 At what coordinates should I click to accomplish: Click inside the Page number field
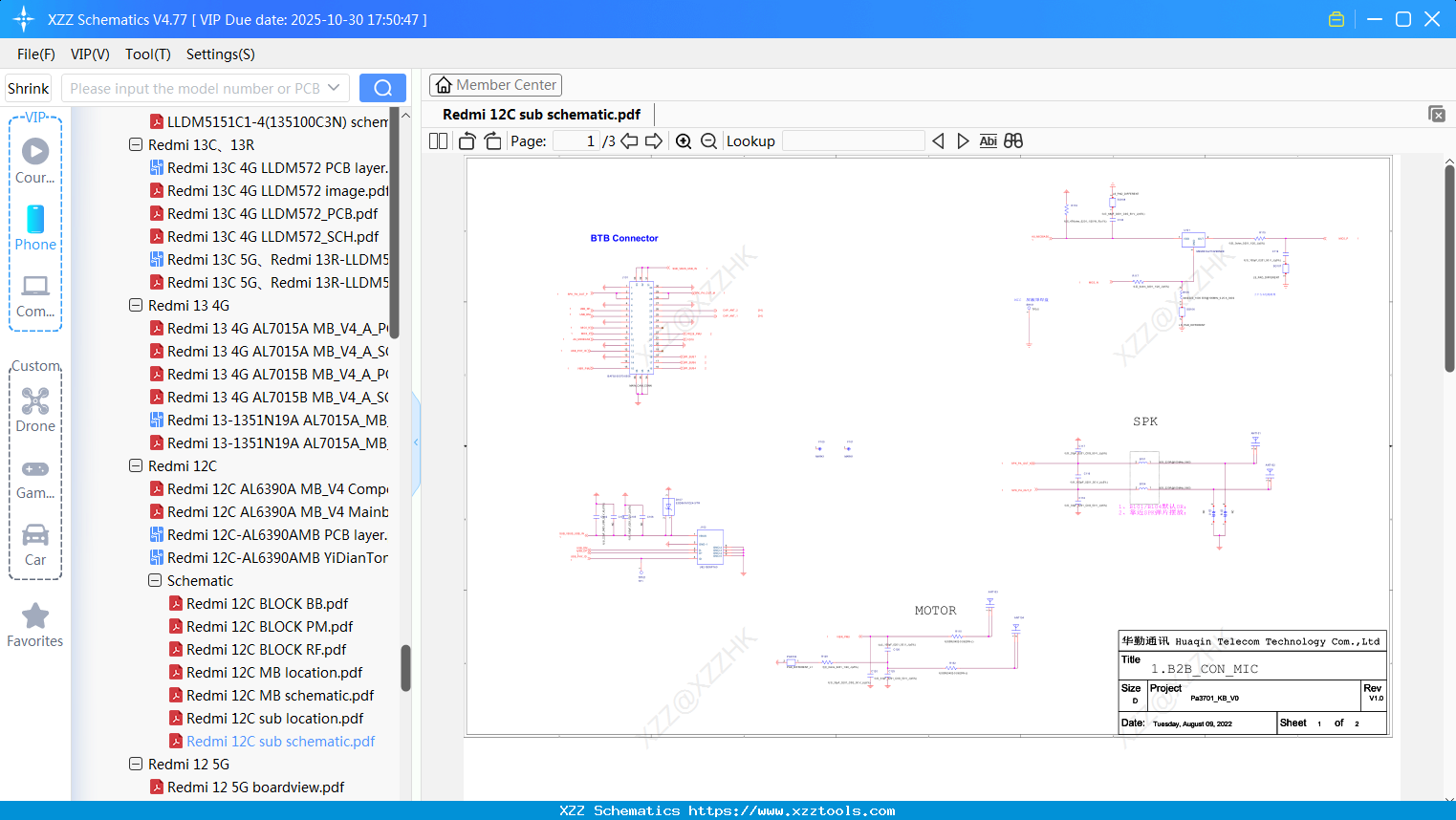(575, 140)
